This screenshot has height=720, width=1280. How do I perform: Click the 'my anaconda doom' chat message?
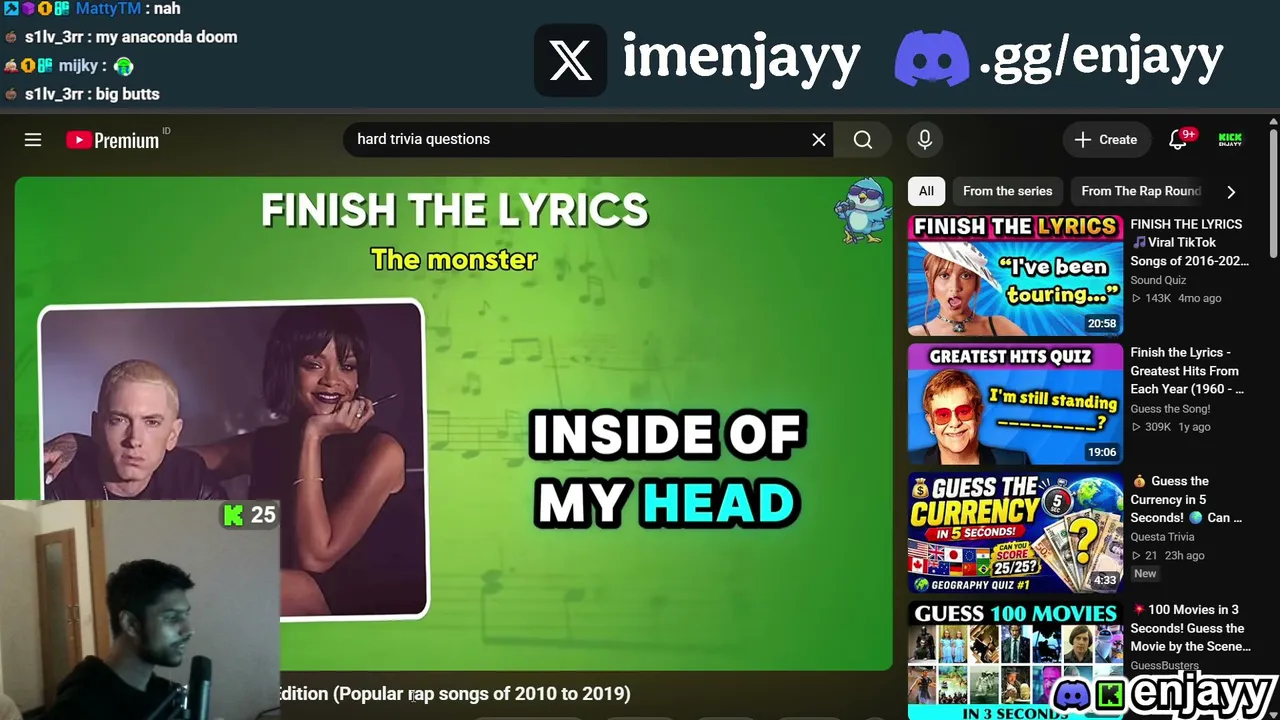coord(167,37)
